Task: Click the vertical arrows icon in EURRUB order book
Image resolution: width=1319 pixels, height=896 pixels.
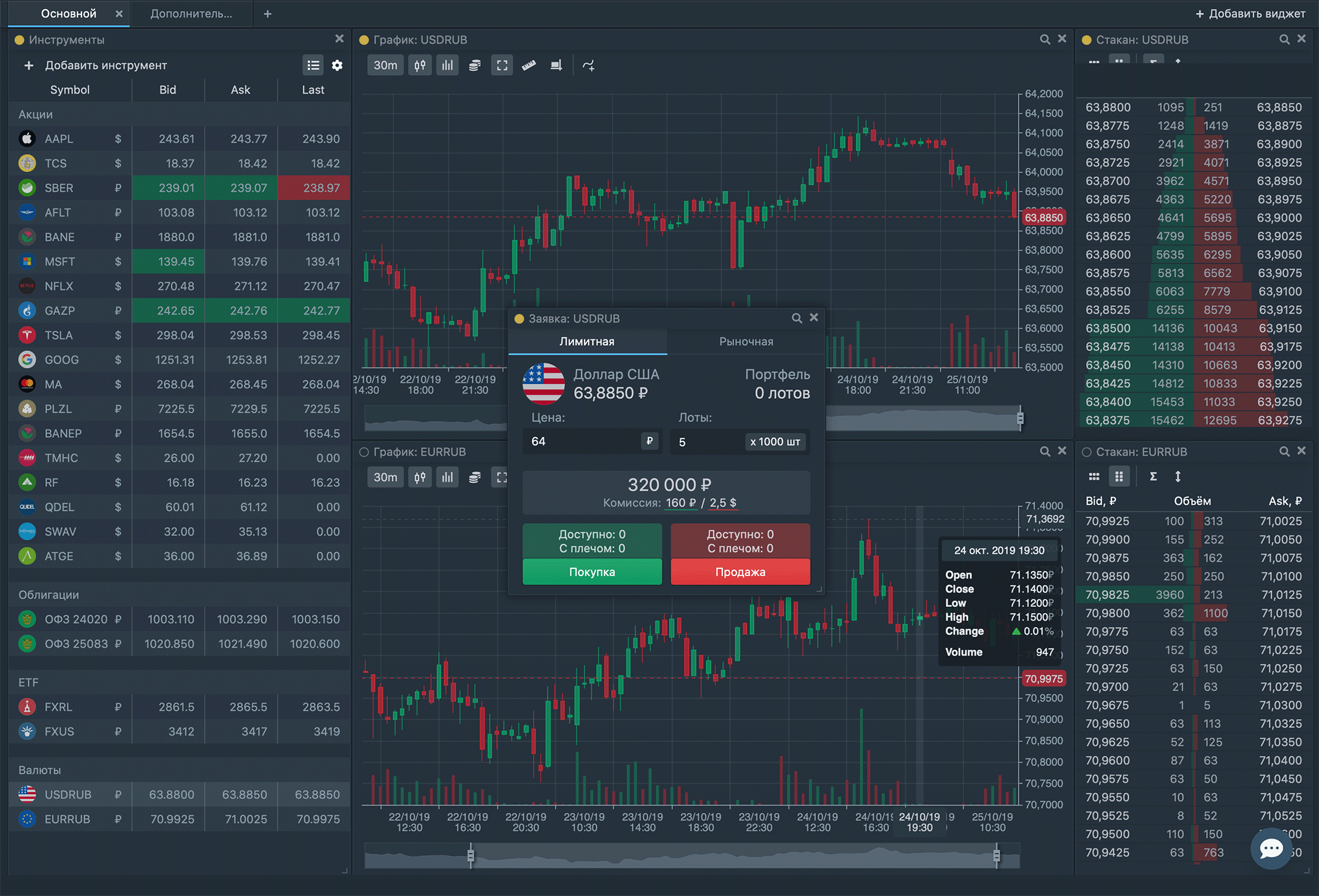Action: click(x=1178, y=476)
